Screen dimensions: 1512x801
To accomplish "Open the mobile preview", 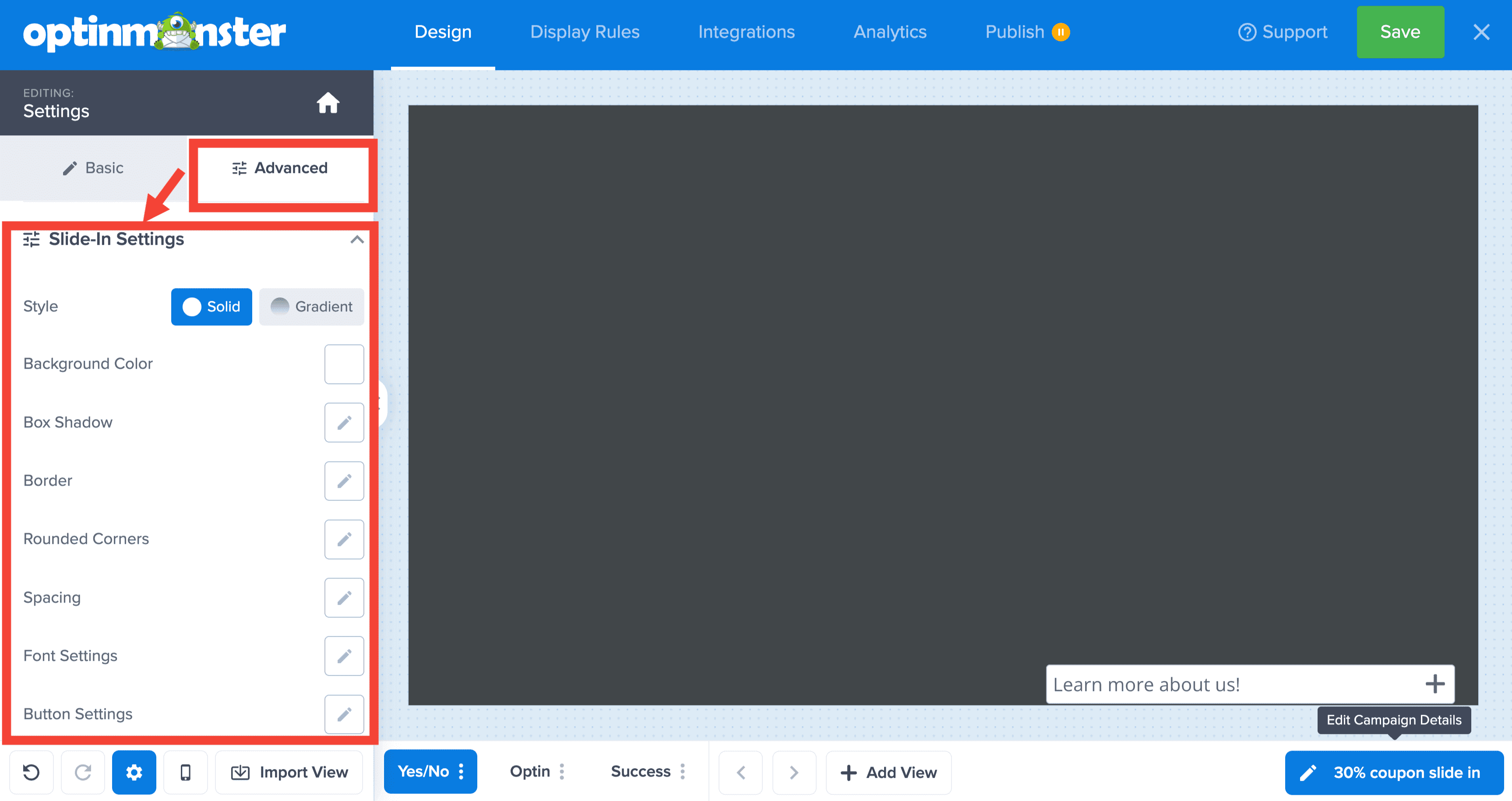I will [186, 772].
